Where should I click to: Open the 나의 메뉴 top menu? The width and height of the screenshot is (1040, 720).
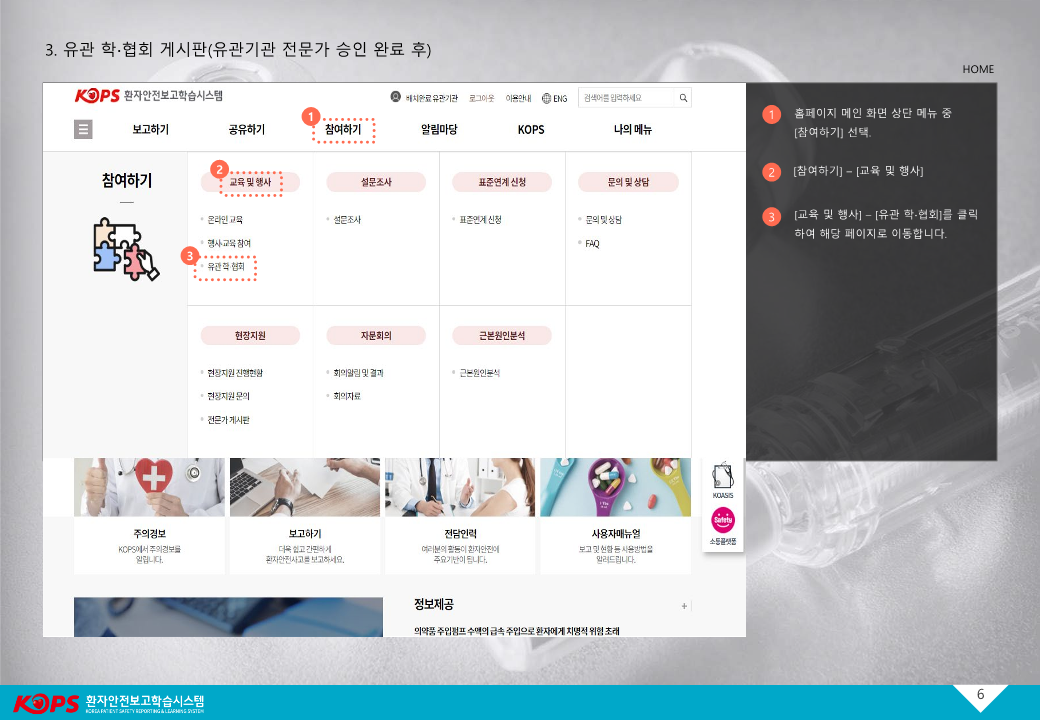point(633,130)
